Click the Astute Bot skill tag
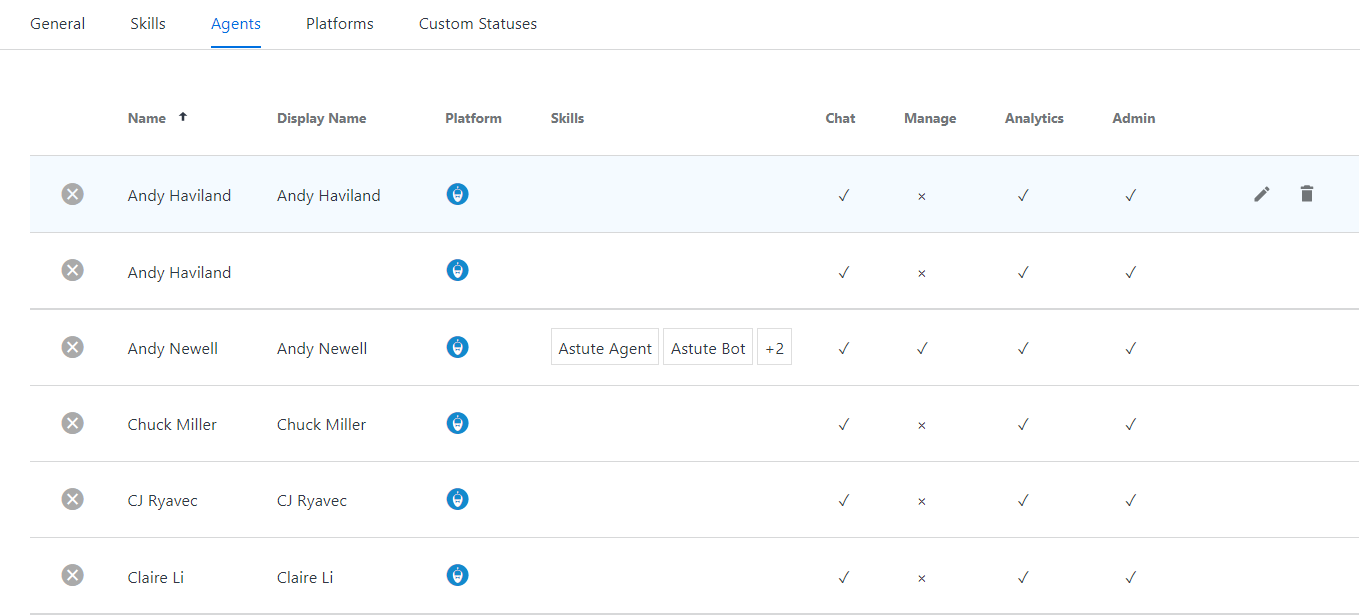This screenshot has height=615, width=1360. 708,348
